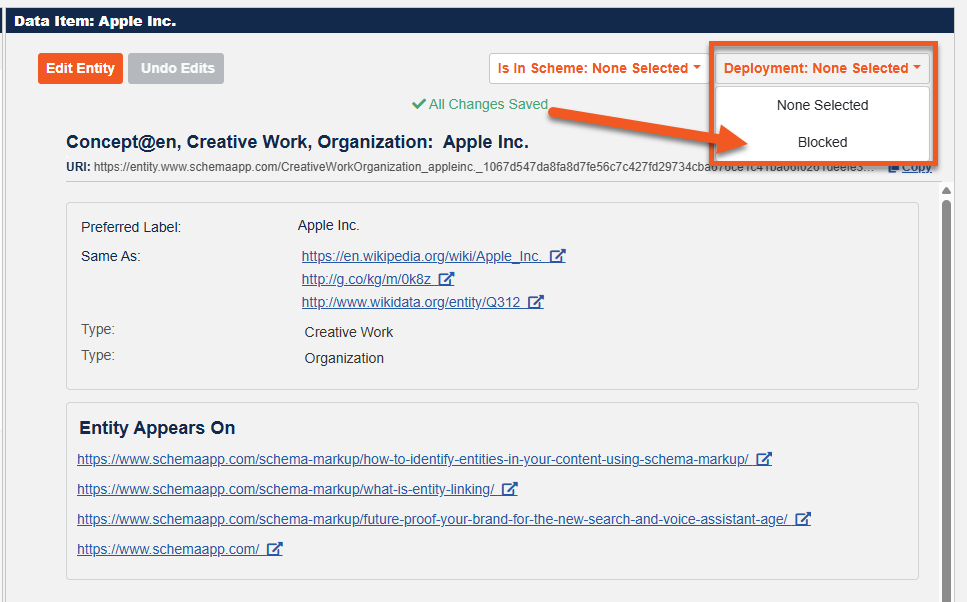Screen dimensions: 967x602
Task: Click the Organization type value
Action: tap(344, 358)
